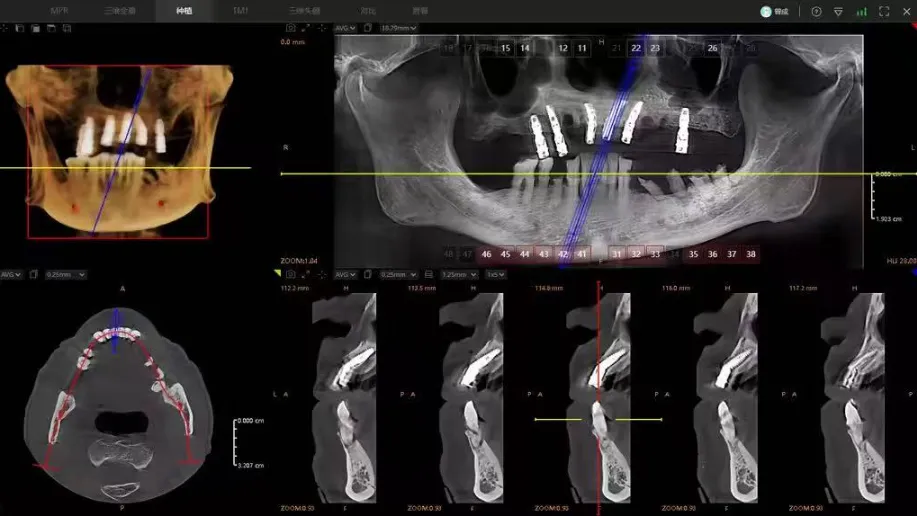The width and height of the screenshot is (917, 516).
Task: Open the 1.25mm interval dropdown
Action: (x=459, y=274)
